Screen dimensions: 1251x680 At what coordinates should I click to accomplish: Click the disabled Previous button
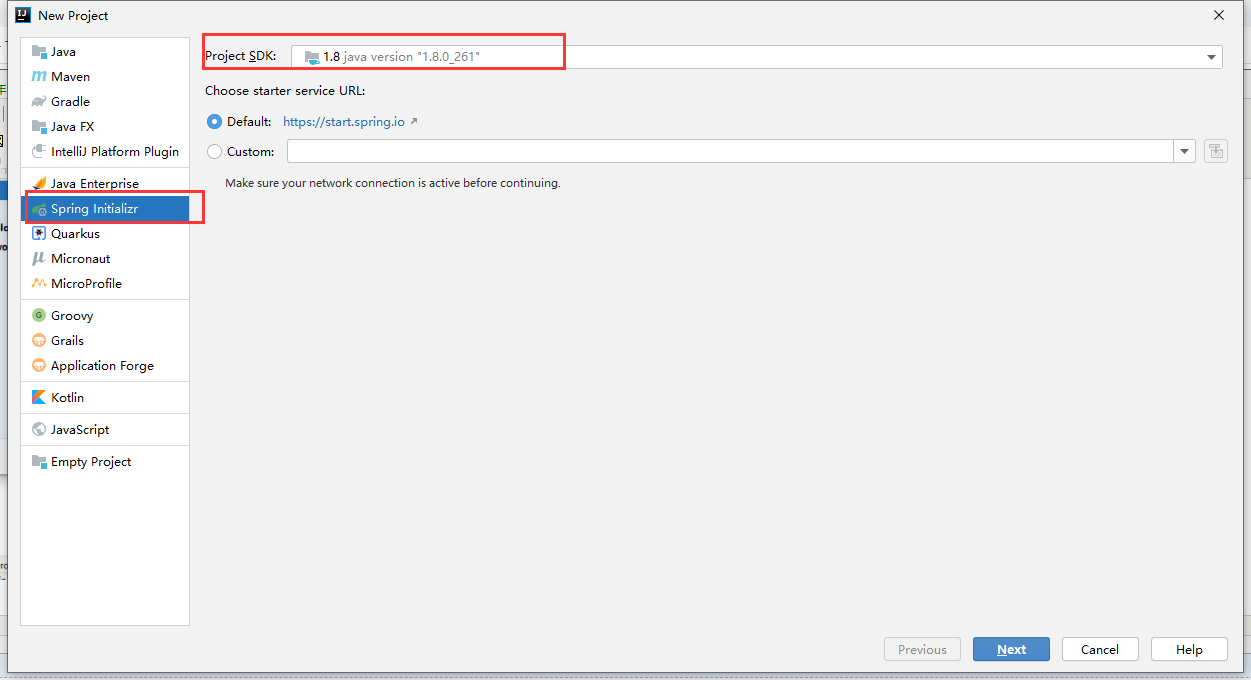click(x=922, y=649)
